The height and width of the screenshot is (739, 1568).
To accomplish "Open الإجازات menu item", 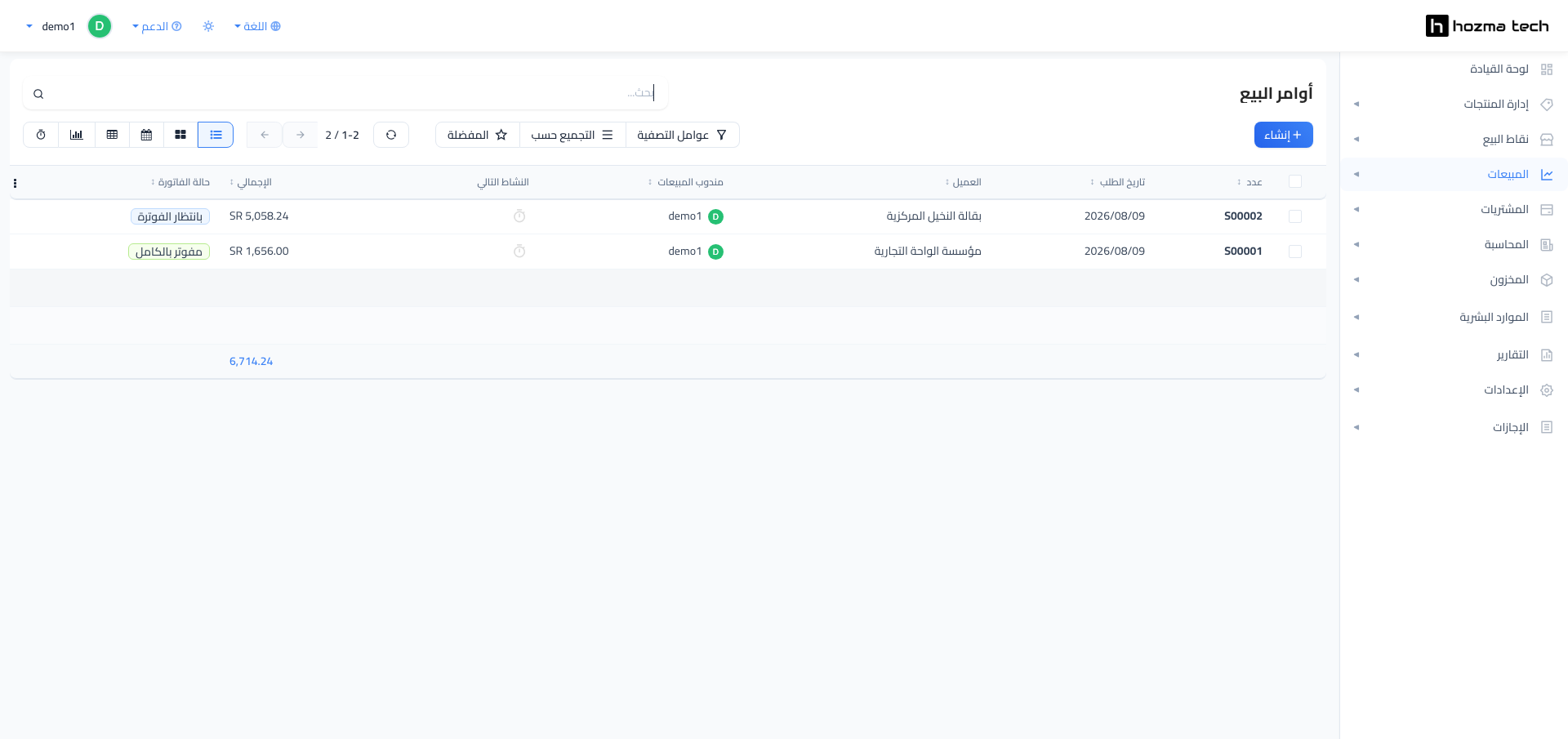I will pos(1511,428).
